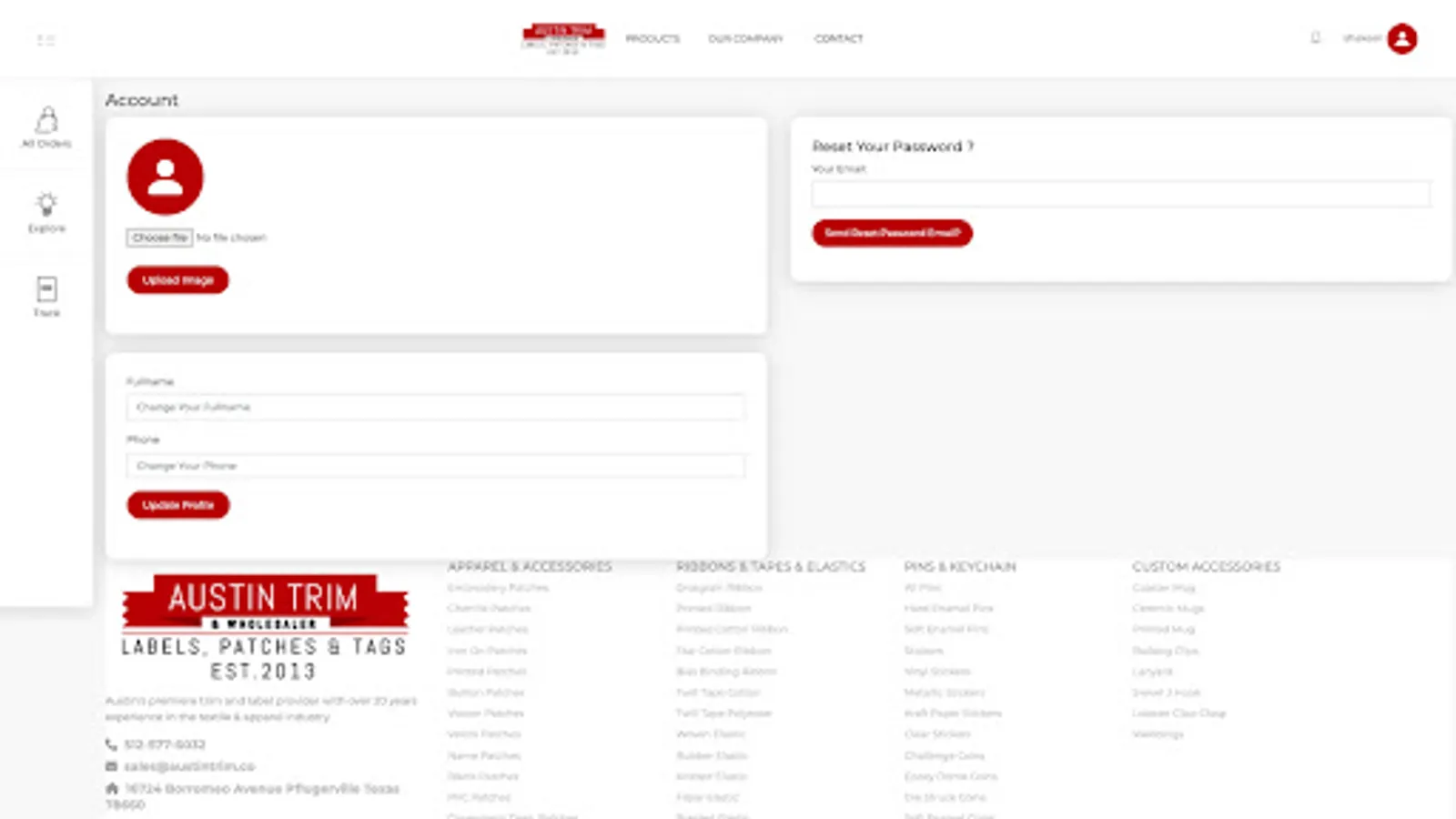Click the Austin Trim footer logo
This screenshot has width=1456, height=819.
(x=265, y=628)
